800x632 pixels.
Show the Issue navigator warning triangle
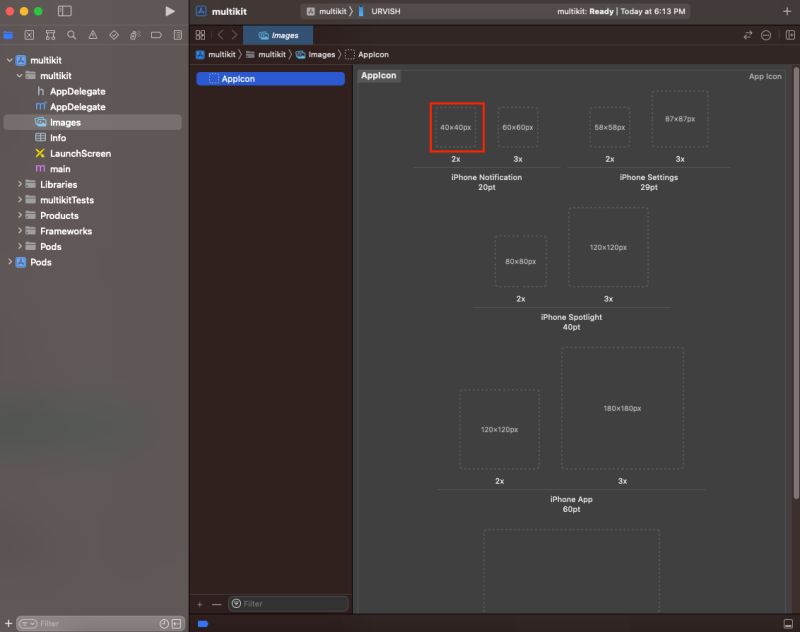pos(92,34)
